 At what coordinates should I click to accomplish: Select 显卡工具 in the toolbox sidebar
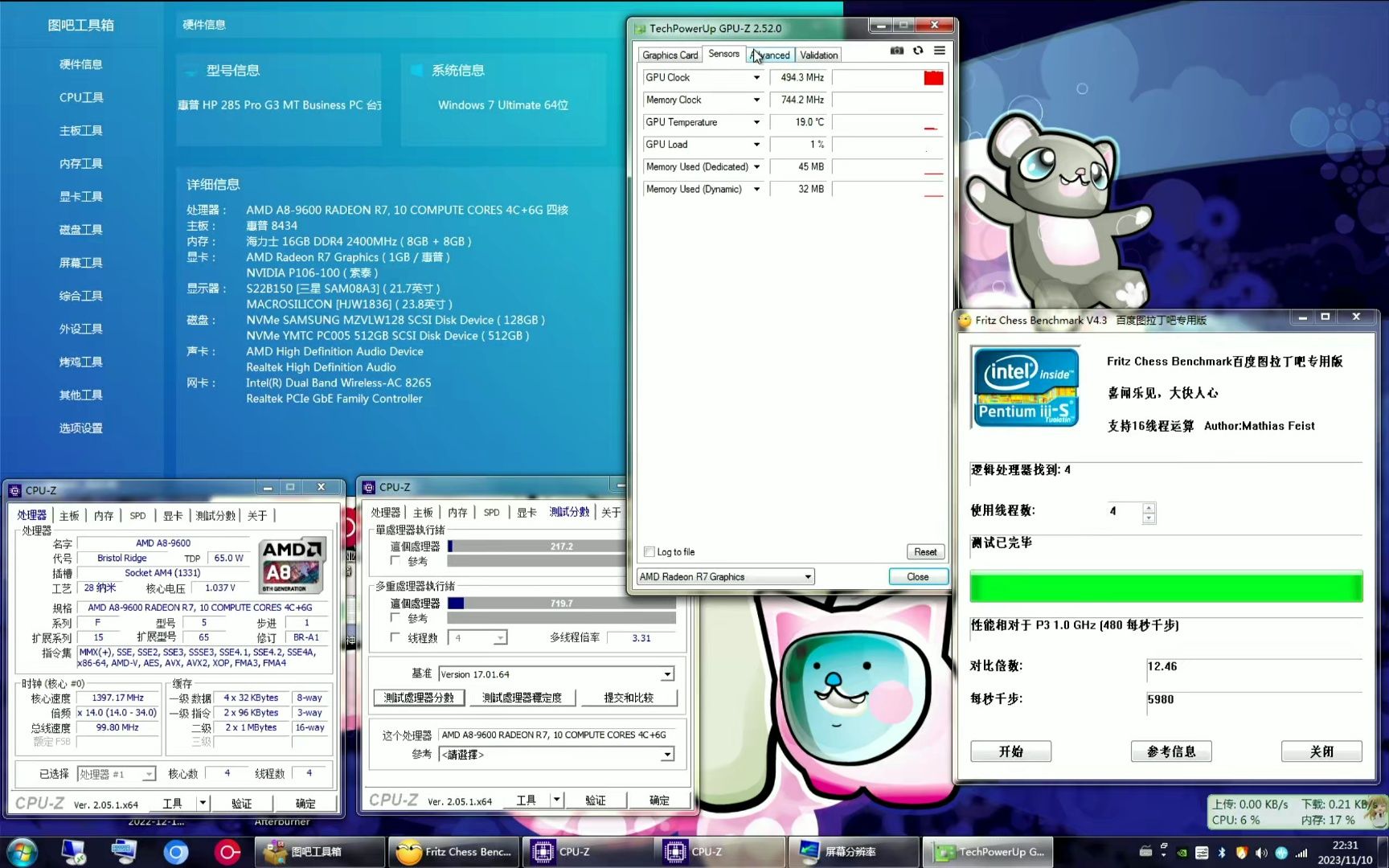[81, 196]
